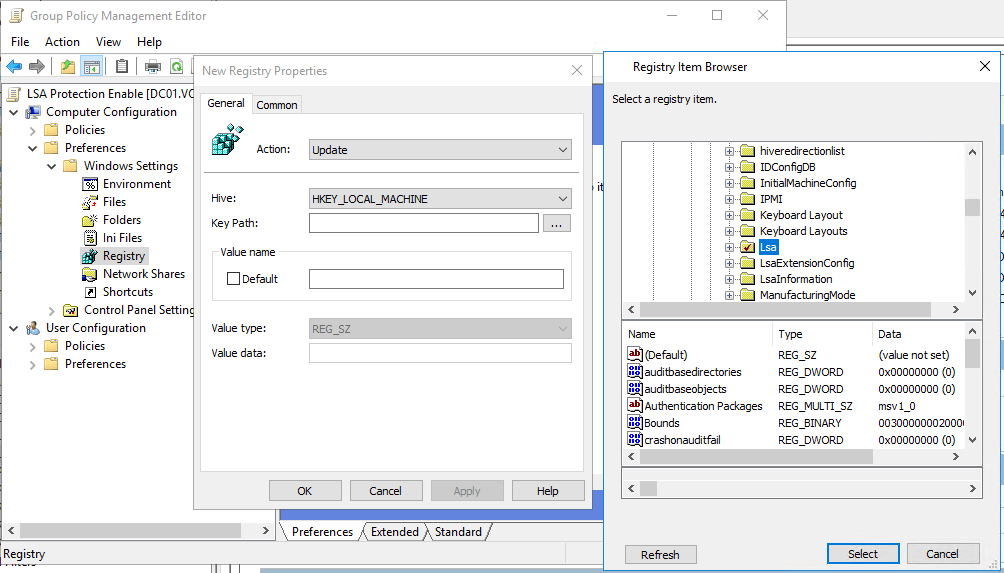Viewport: 1004px width, 573px height.
Task: Select the auditbaseobjects registry value
Action: [x=685, y=389]
